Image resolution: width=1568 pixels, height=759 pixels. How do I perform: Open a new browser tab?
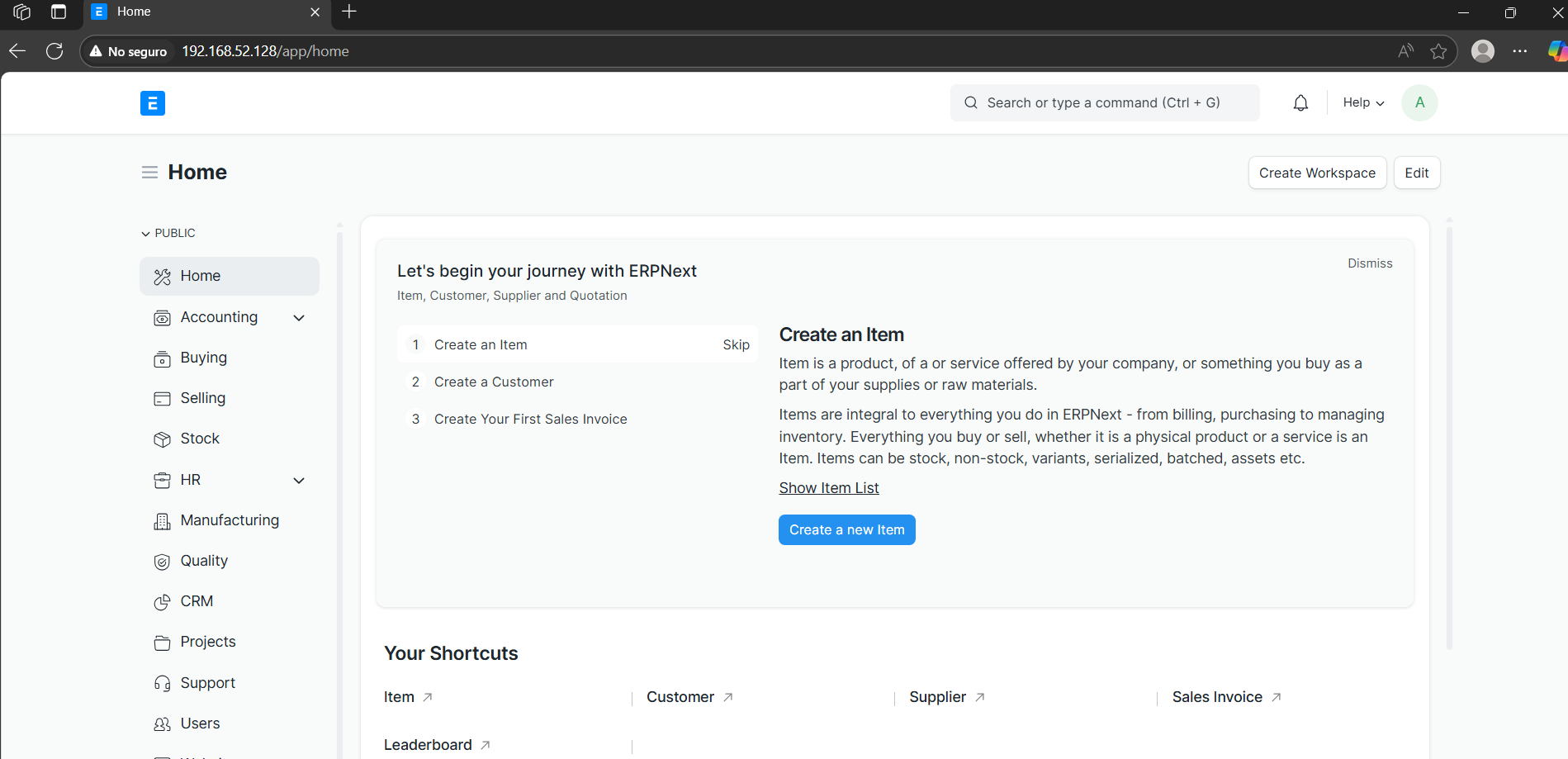[x=349, y=12]
